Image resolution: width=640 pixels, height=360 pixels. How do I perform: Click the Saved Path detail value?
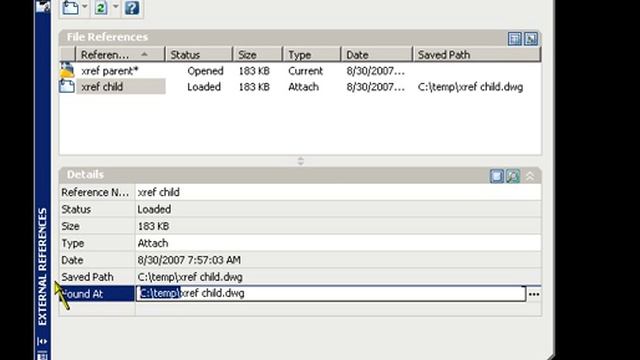tap(190, 277)
